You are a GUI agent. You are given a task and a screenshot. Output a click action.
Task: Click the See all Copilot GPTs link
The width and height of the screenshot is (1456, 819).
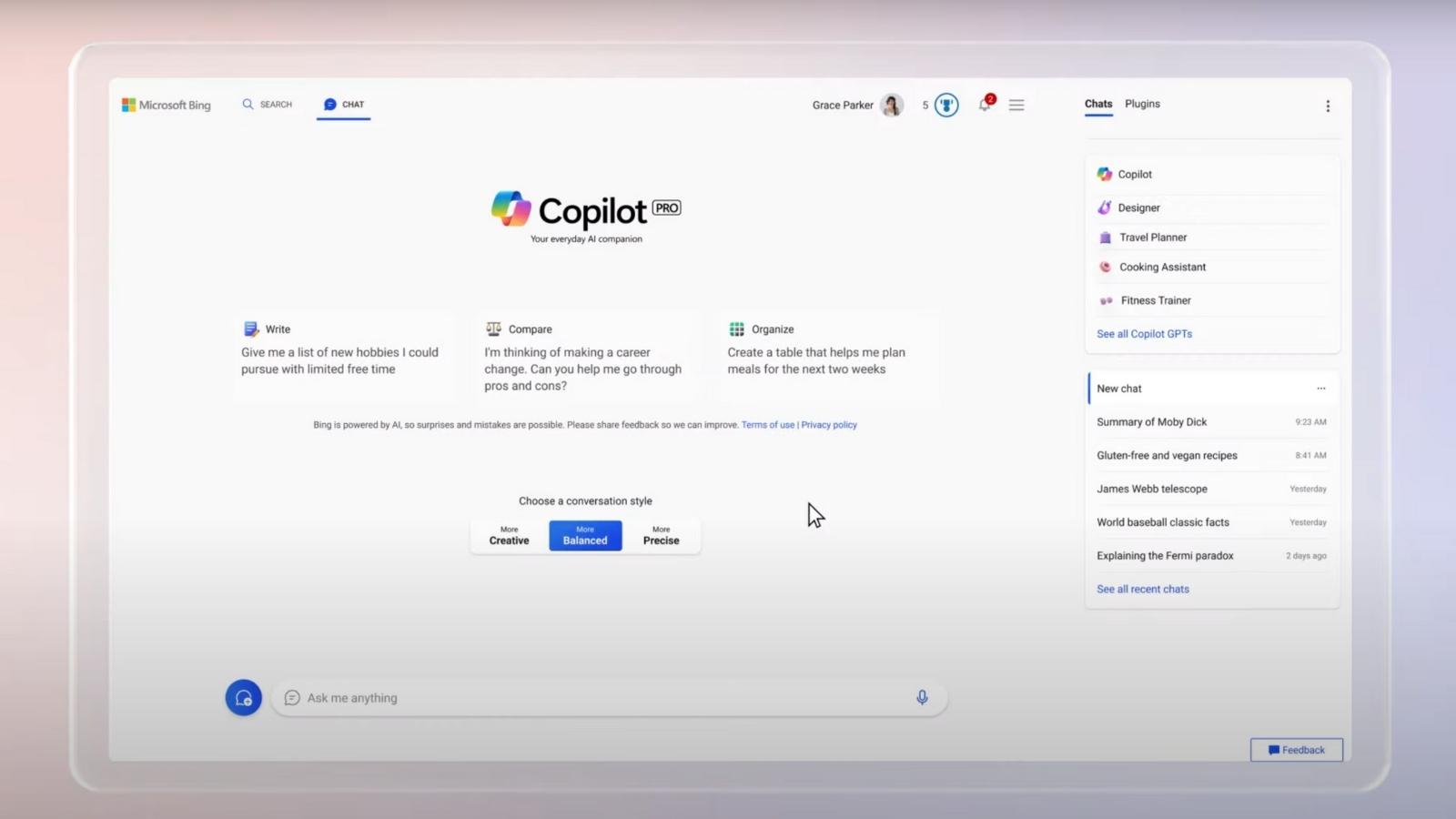point(1144,333)
